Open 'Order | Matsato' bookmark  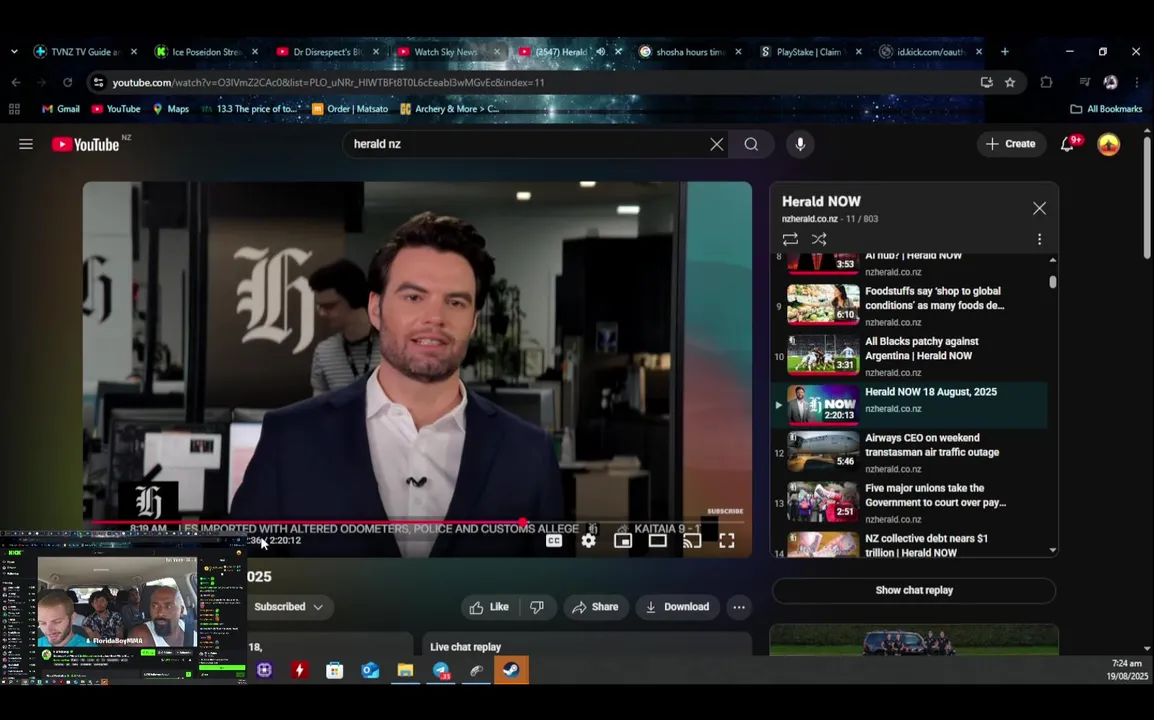point(350,109)
